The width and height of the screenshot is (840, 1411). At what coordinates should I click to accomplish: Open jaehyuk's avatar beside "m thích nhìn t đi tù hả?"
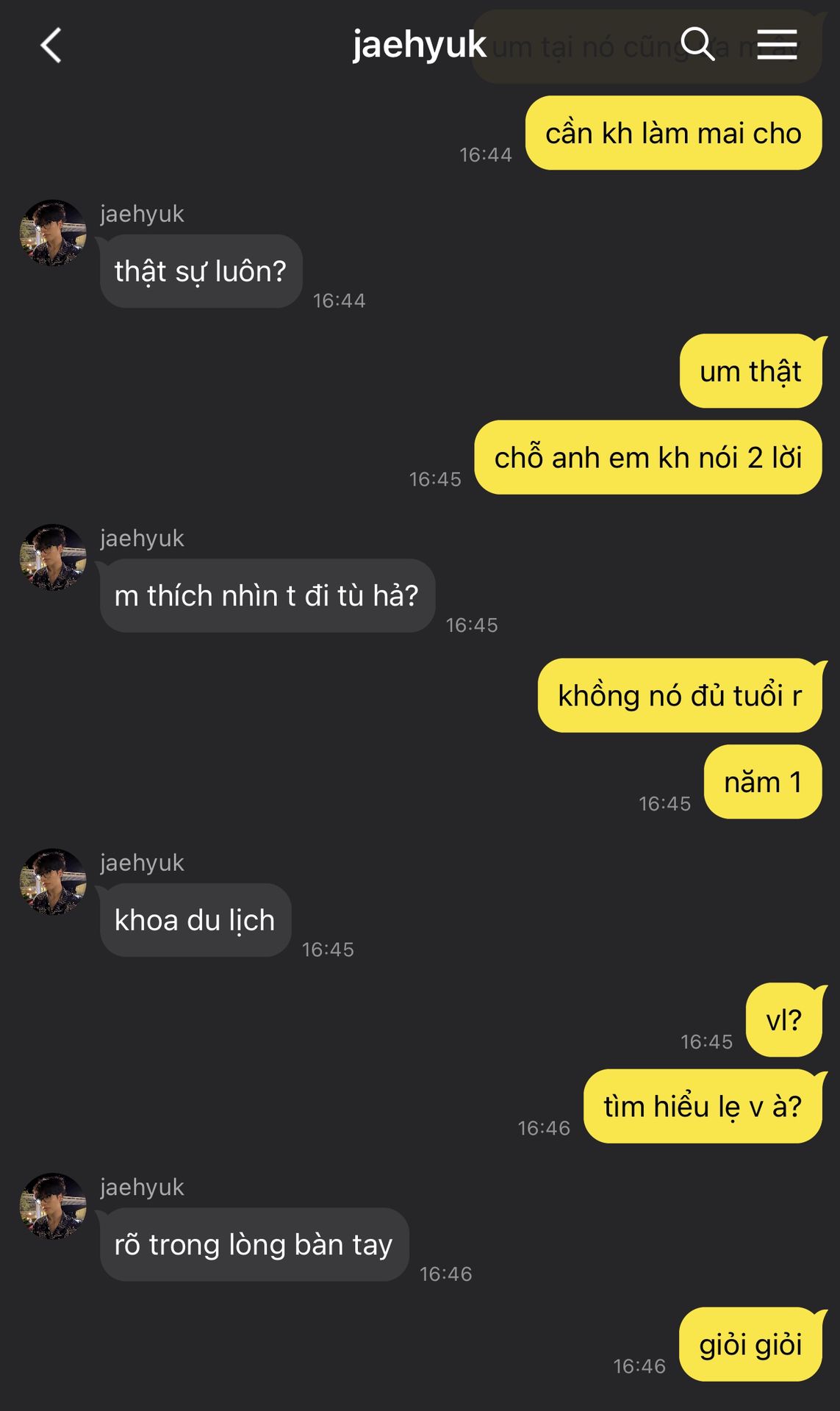53,558
